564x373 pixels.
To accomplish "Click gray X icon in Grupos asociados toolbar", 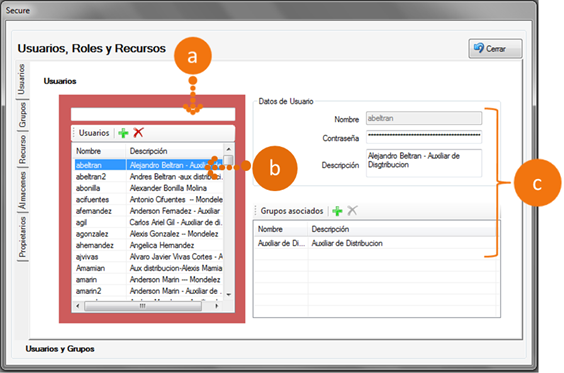I will pyautogui.click(x=352, y=210).
